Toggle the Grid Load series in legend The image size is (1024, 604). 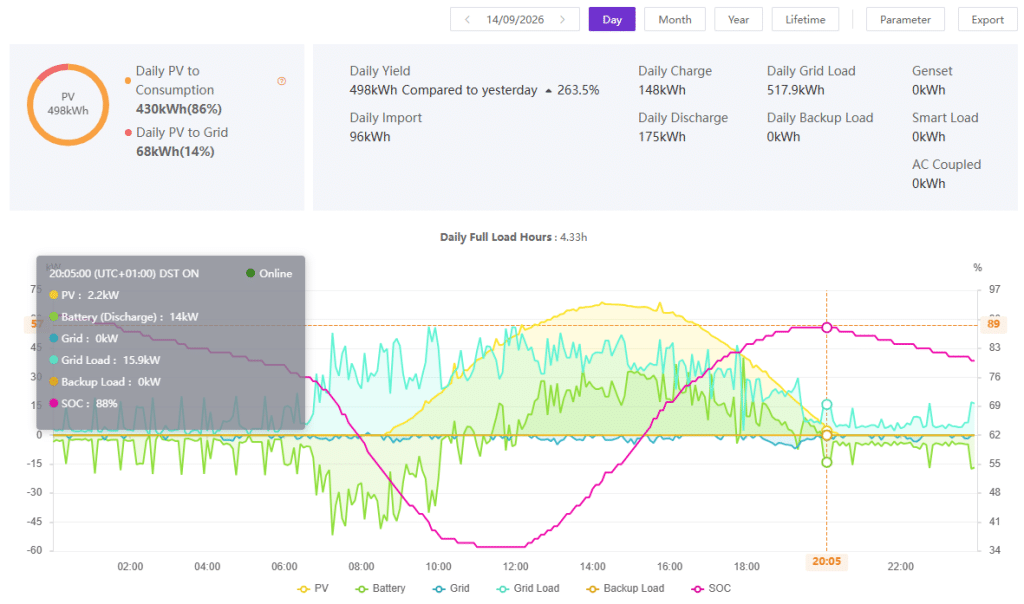(528, 588)
